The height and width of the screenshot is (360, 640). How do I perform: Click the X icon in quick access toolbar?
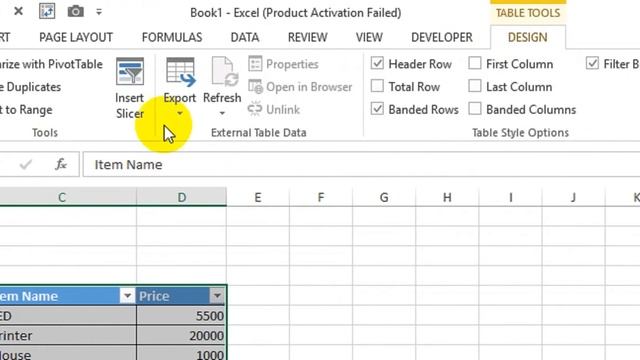18,11
